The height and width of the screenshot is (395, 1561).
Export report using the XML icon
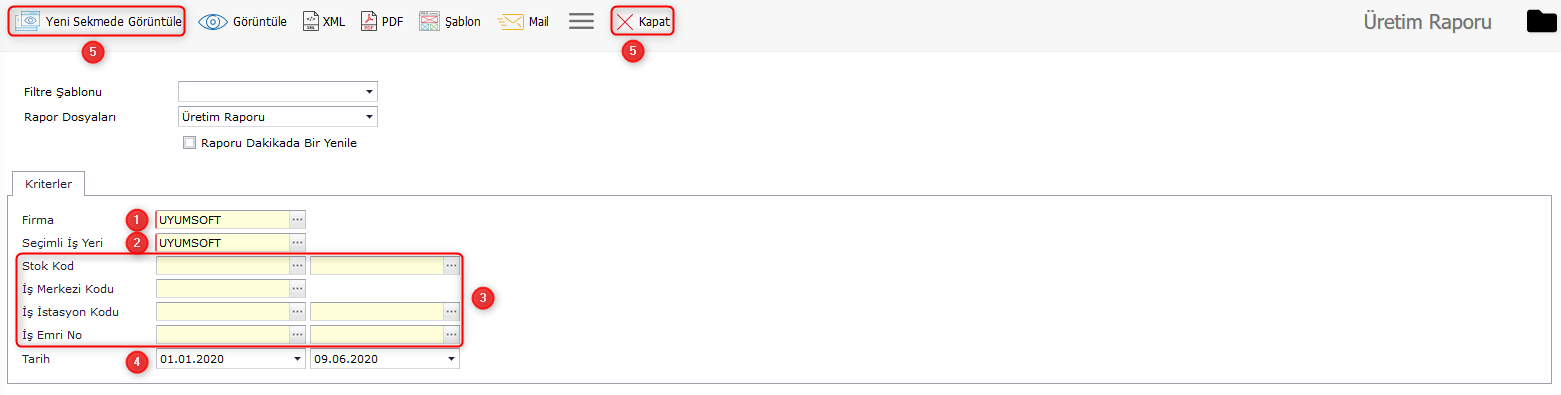pyautogui.click(x=311, y=21)
